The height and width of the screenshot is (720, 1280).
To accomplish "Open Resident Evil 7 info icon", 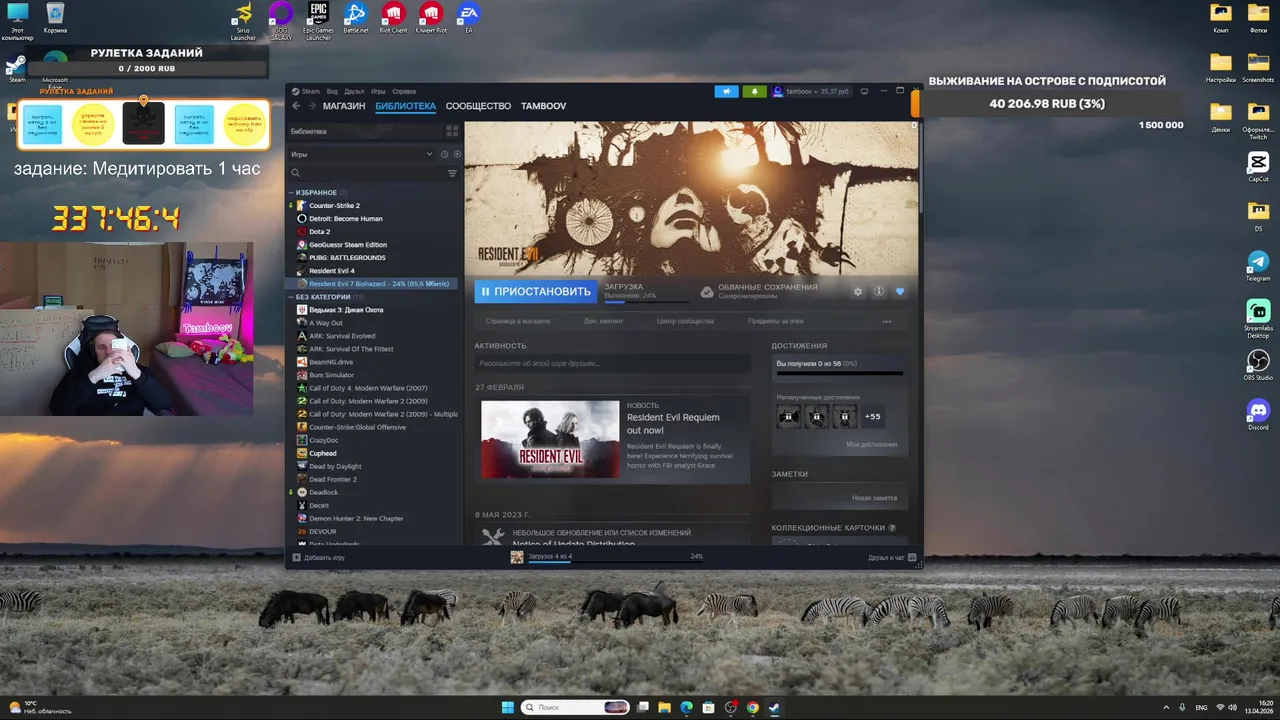I will [878, 292].
